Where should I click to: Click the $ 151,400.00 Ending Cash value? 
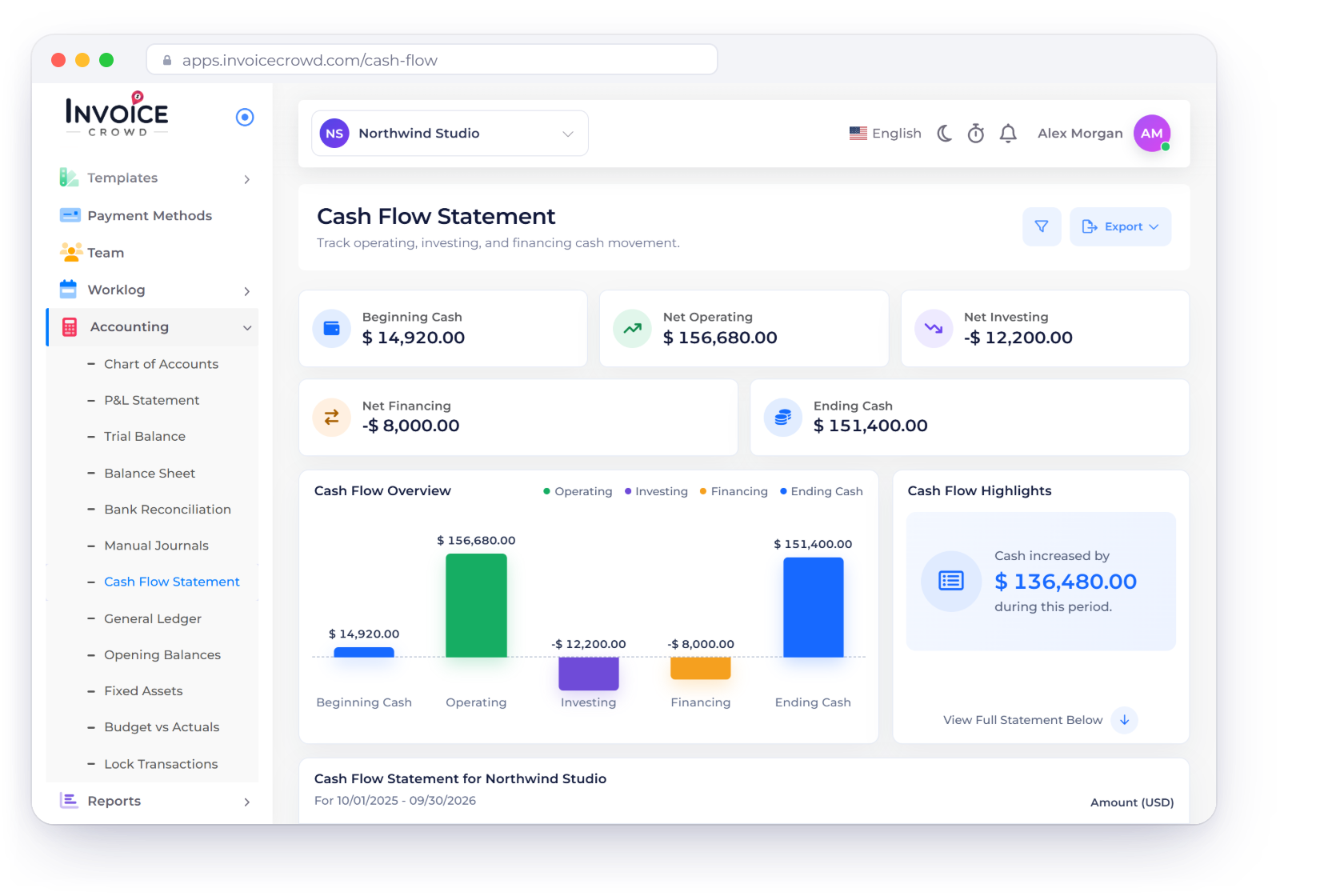click(870, 426)
